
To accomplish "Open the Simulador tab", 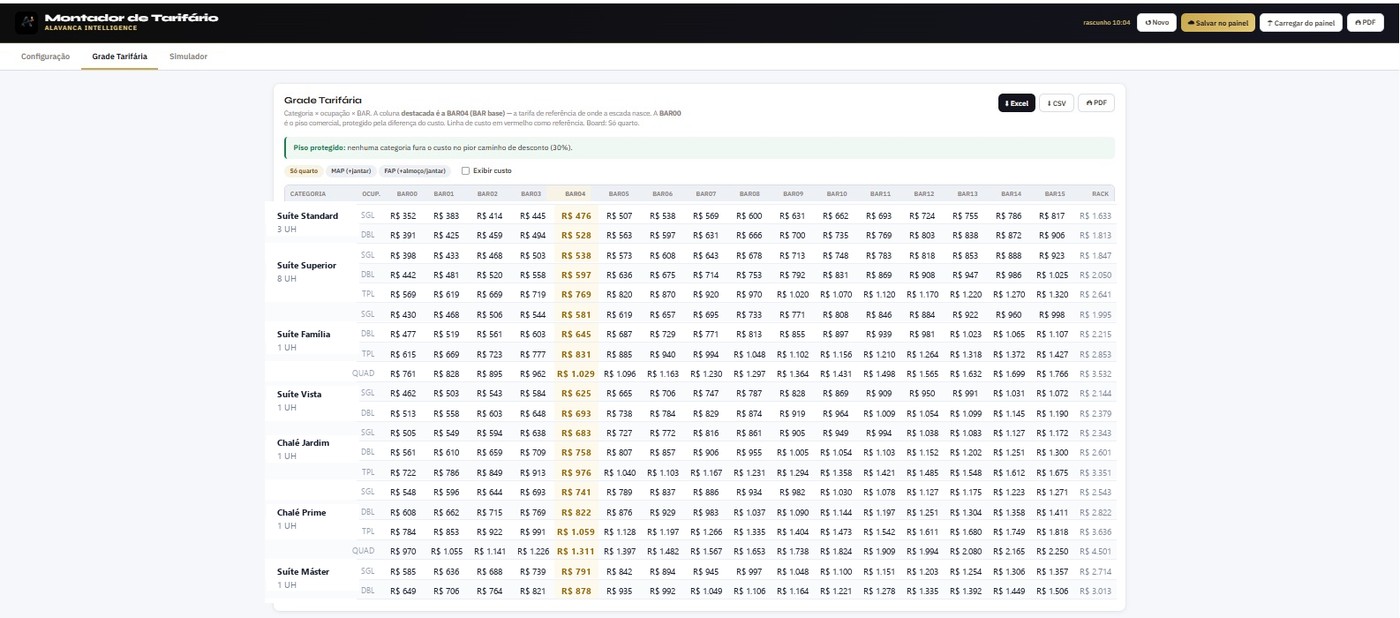I will 189,57.
